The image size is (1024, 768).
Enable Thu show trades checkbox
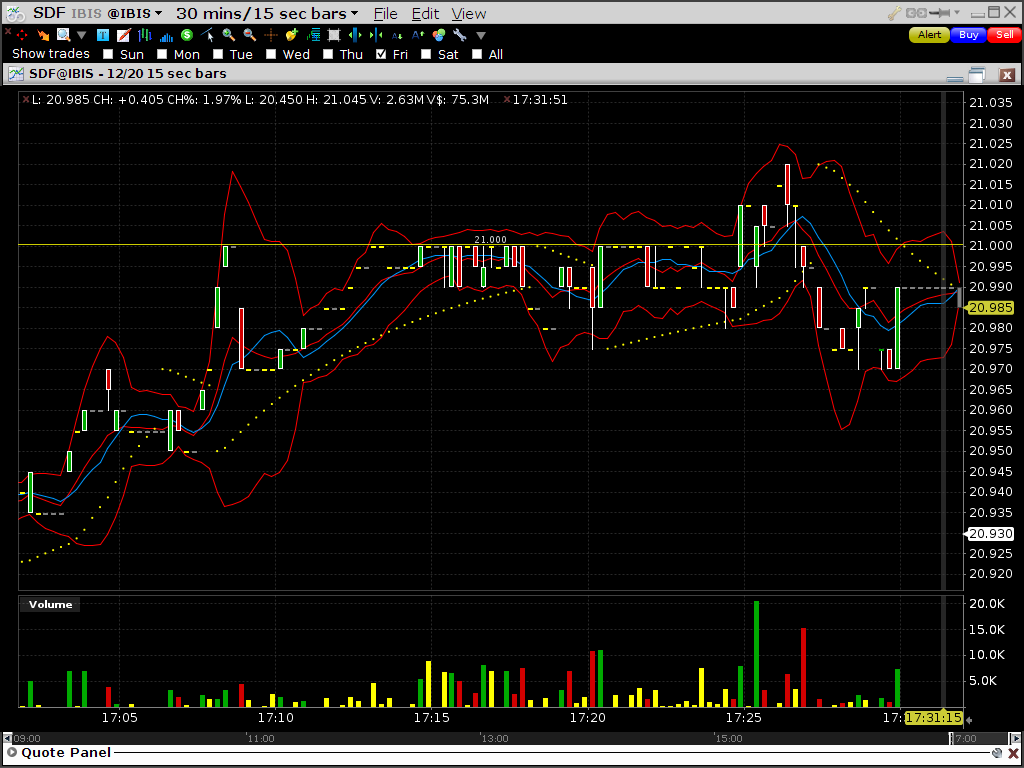point(328,54)
